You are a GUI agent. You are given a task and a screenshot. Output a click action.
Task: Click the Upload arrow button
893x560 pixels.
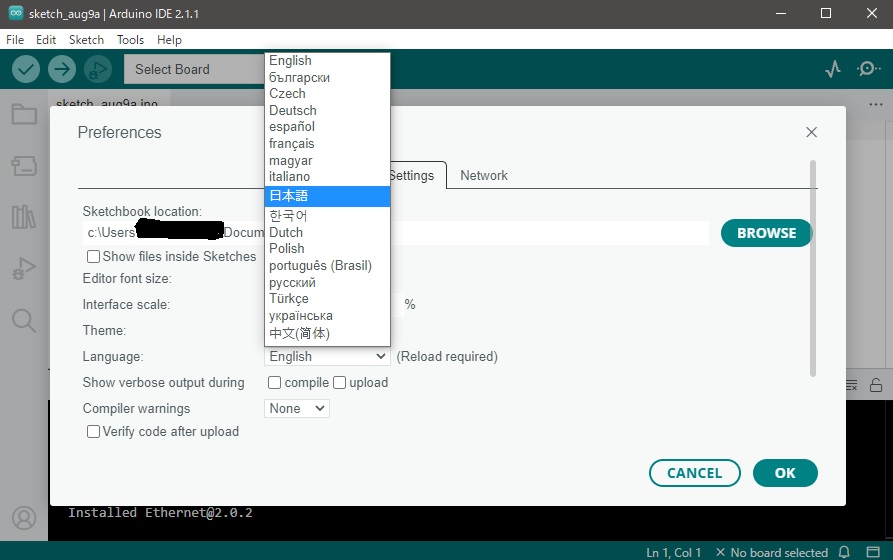(x=62, y=70)
